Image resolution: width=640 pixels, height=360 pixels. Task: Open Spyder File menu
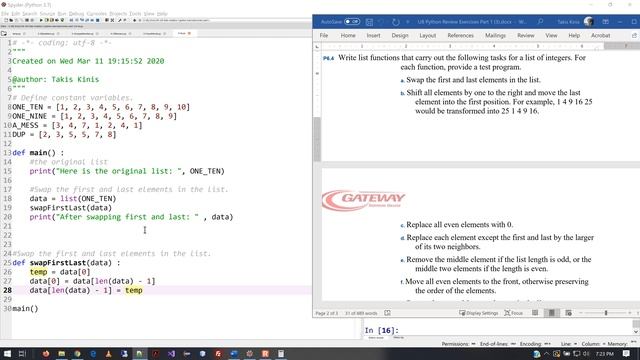(5, 13)
